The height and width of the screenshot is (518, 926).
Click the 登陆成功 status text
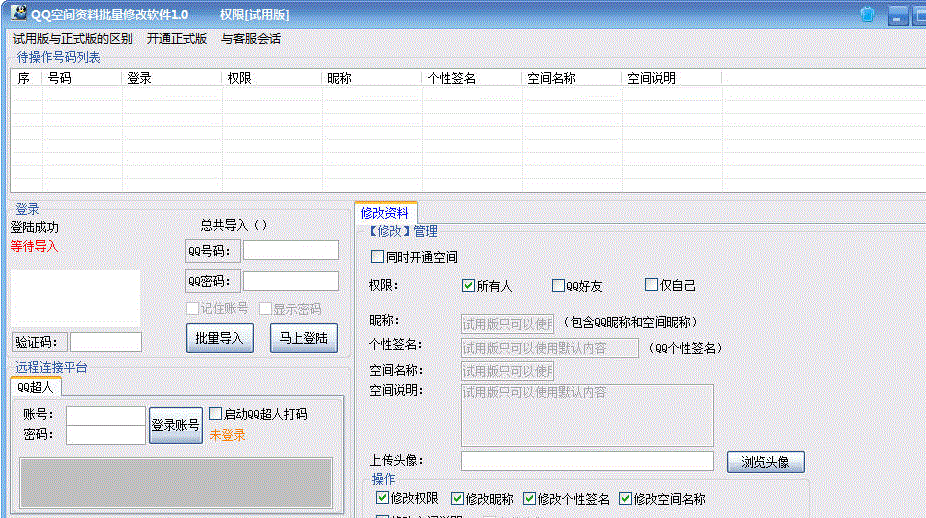[35, 227]
